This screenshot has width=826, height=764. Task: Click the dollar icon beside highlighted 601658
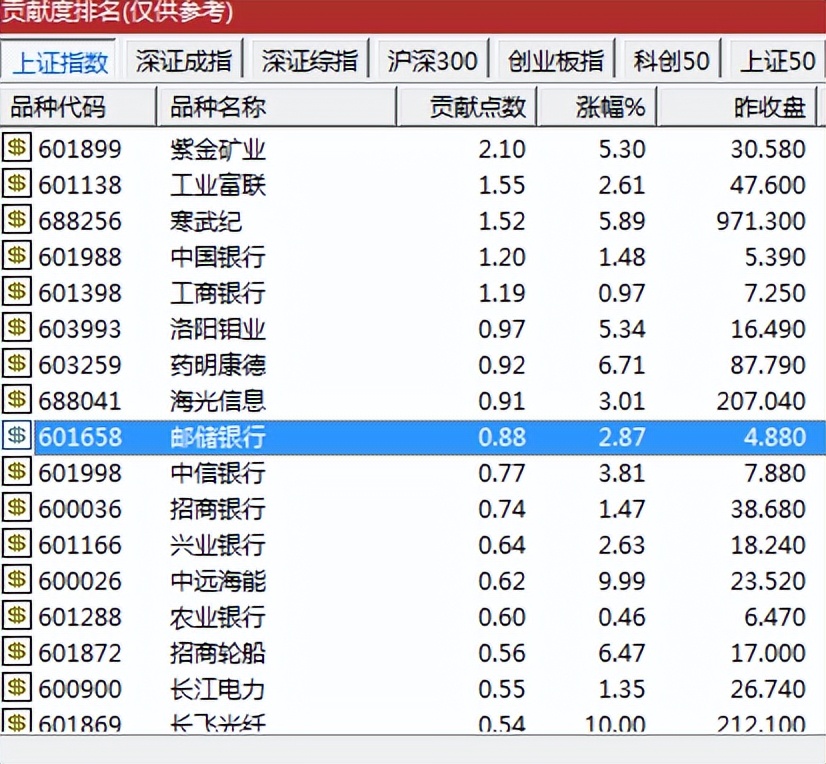(x=16, y=436)
